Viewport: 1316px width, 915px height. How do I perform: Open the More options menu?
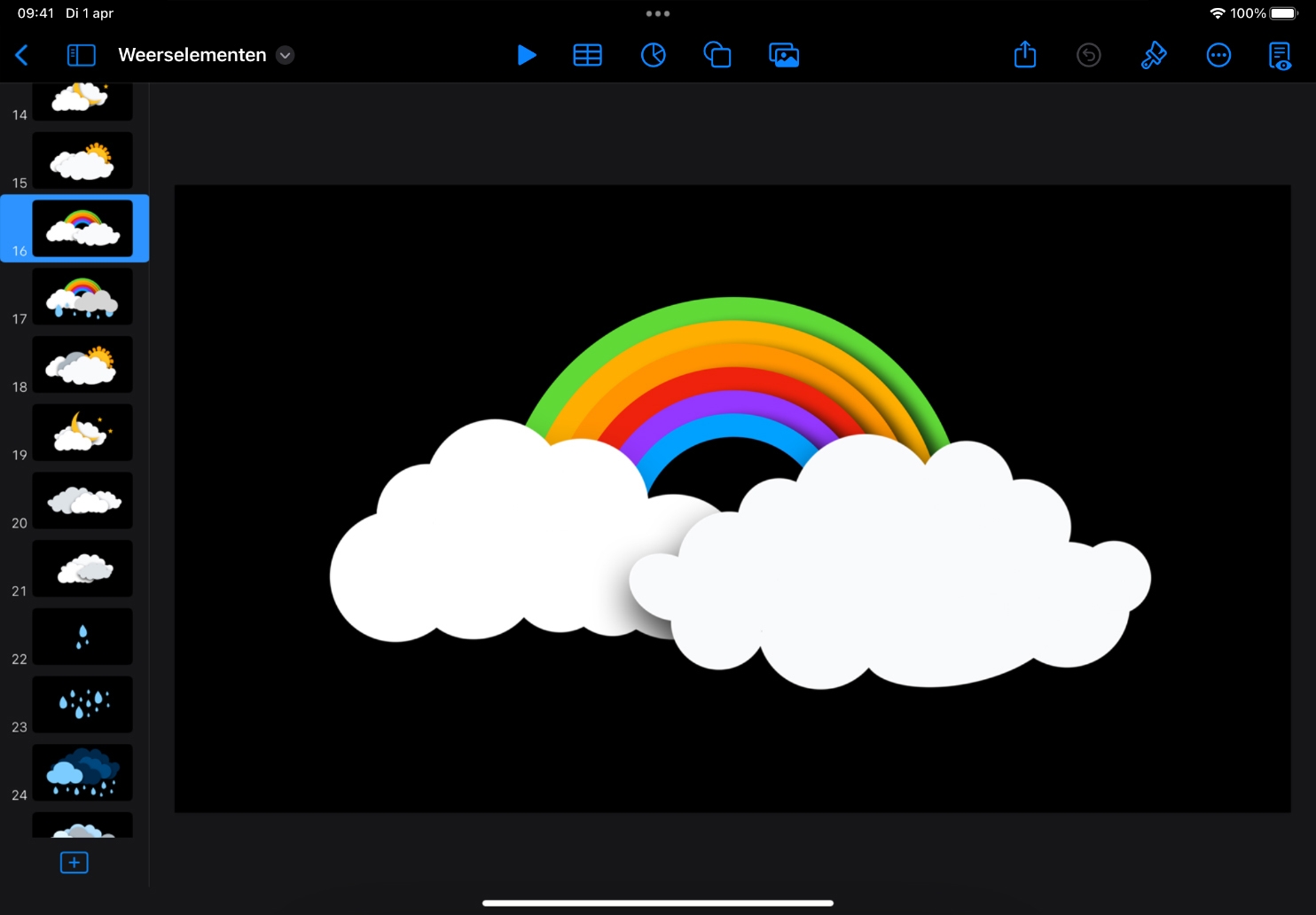pos(1218,55)
